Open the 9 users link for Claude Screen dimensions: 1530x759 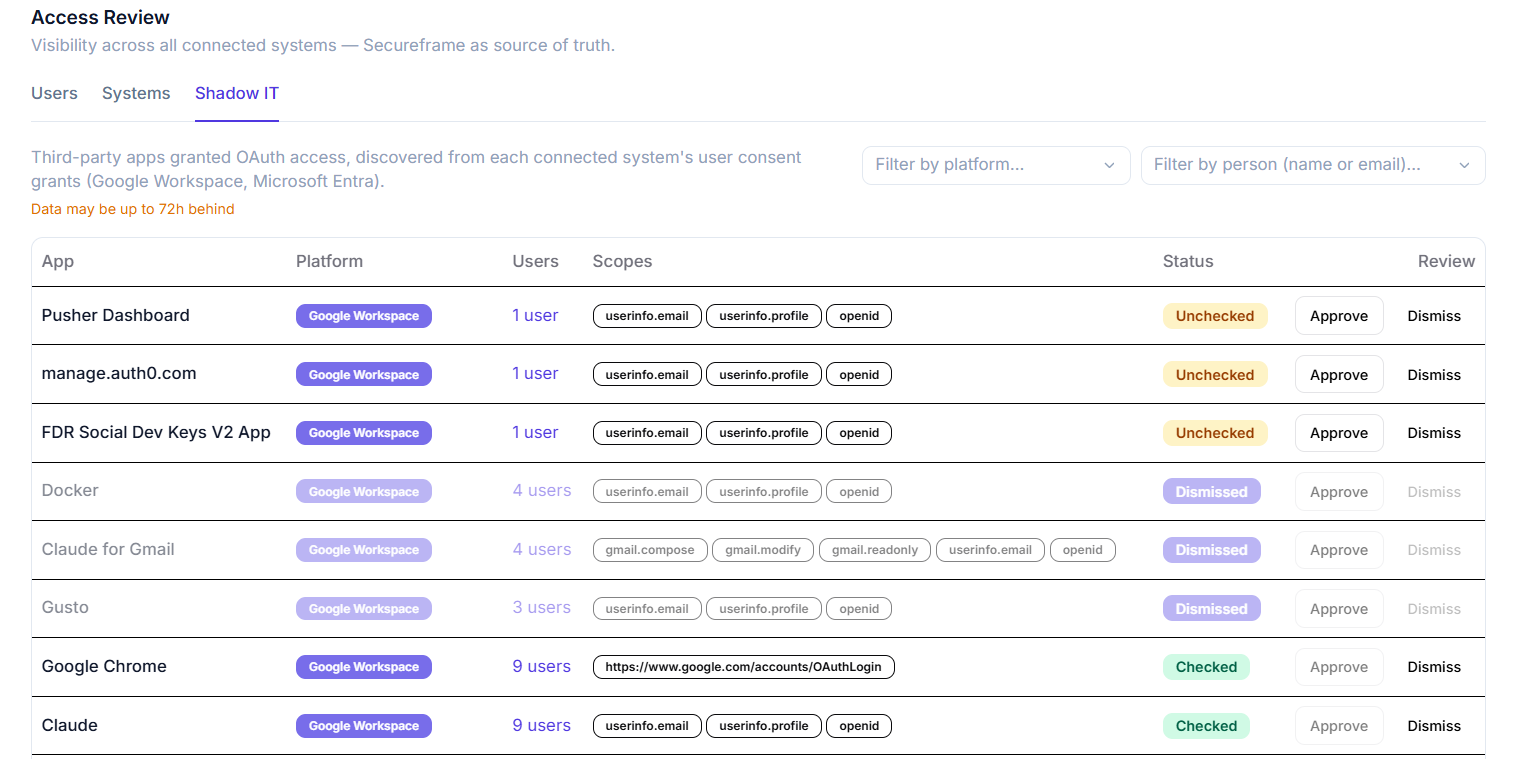click(542, 725)
